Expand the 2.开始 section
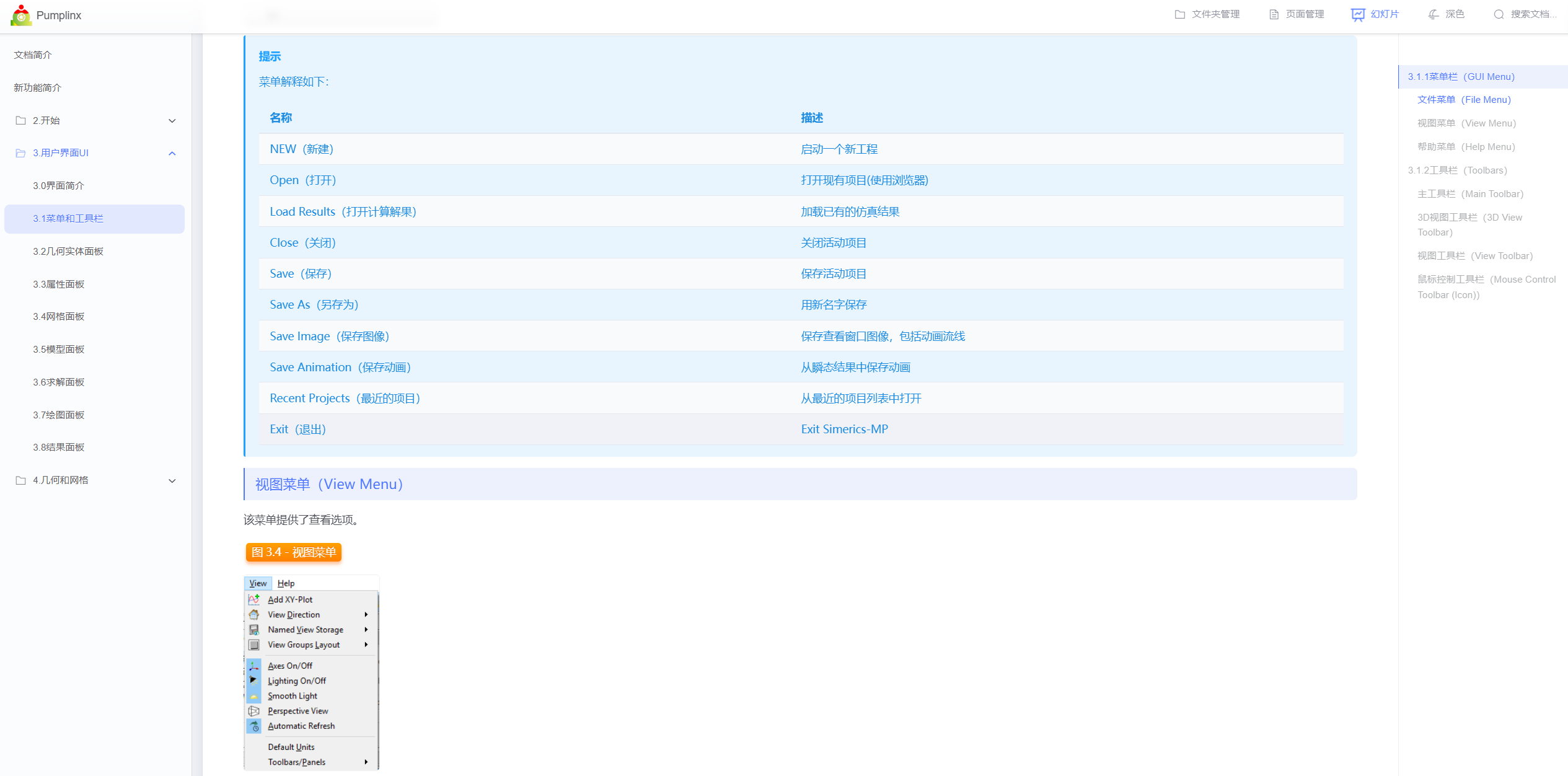1568x776 pixels. pyautogui.click(x=172, y=120)
